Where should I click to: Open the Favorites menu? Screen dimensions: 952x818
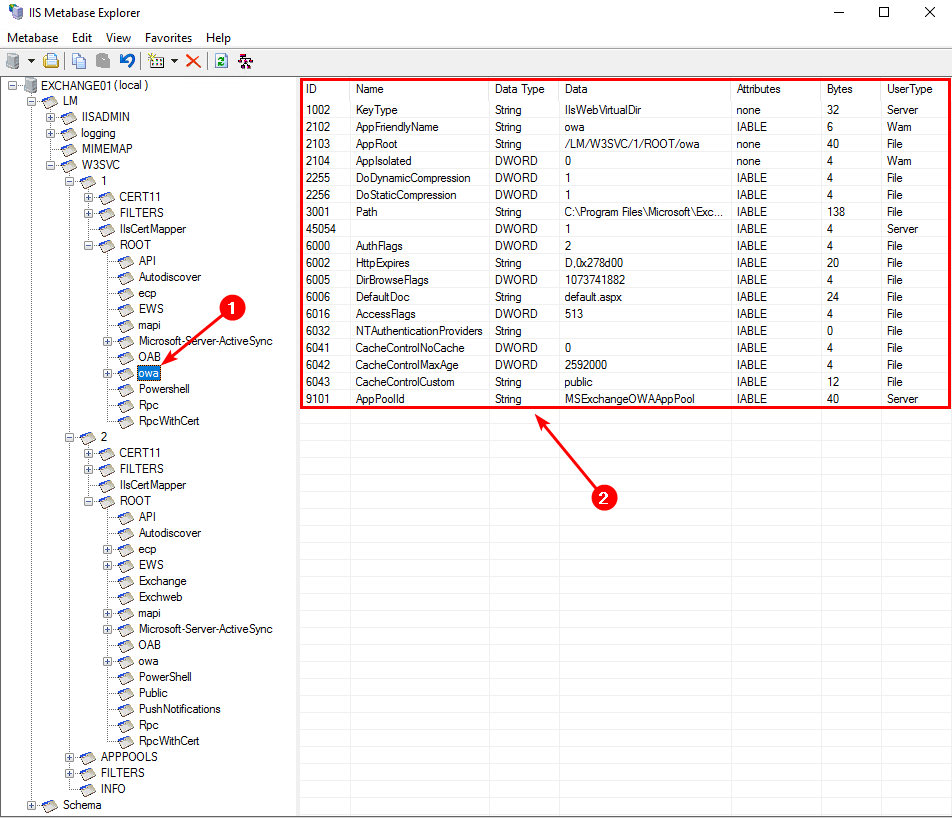pos(168,37)
